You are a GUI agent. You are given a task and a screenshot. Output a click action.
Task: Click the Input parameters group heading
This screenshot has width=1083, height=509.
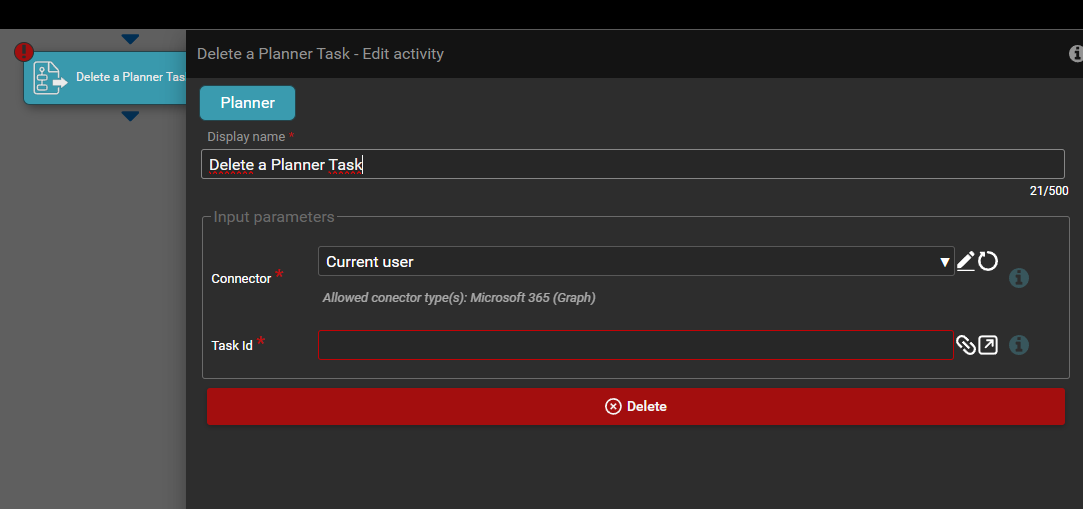274,217
